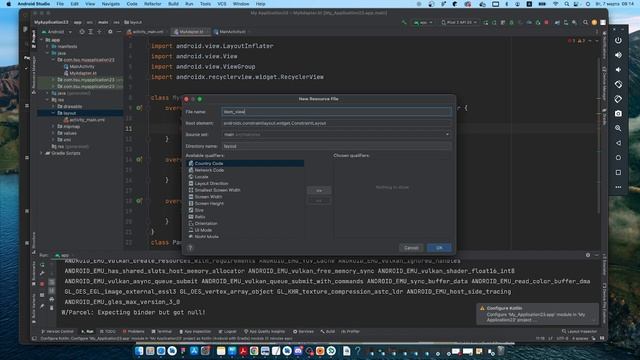Click the add qualifier >> button

319,191
